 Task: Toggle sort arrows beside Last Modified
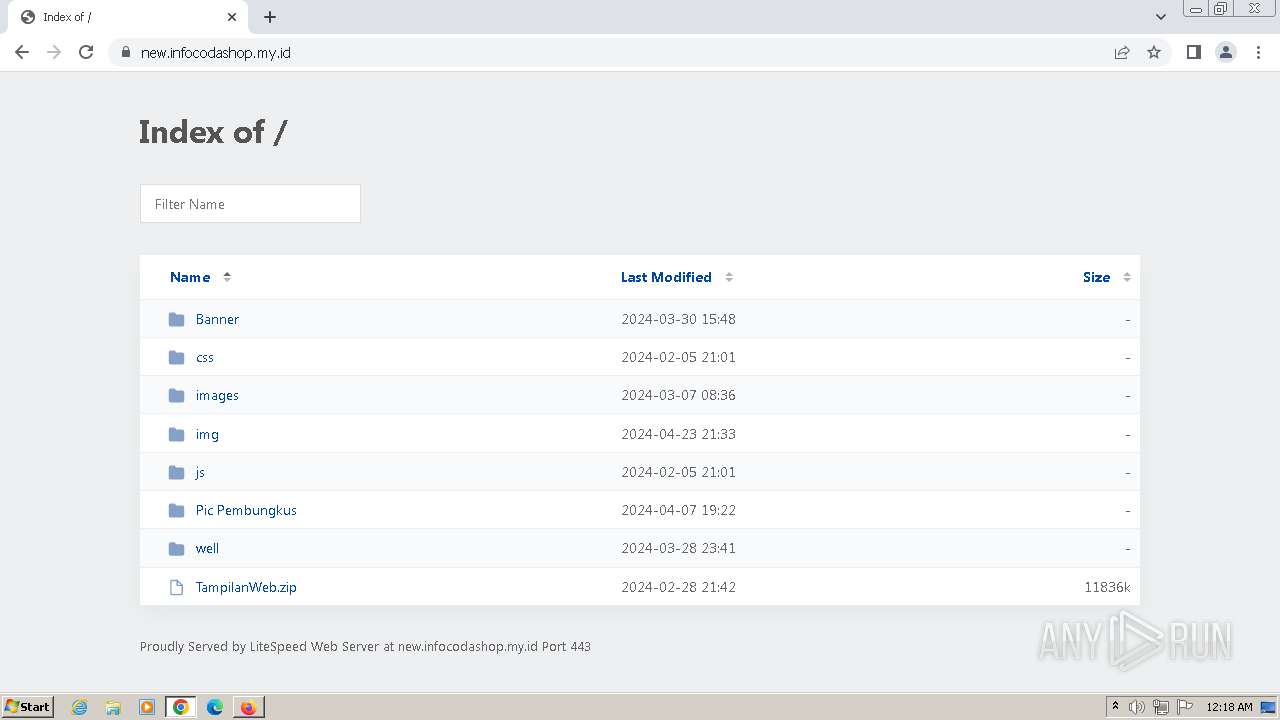729,277
